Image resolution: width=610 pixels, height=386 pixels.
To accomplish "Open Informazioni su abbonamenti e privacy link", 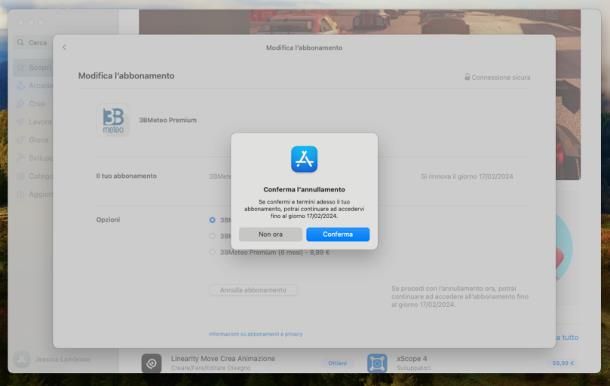I will coord(256,334).
